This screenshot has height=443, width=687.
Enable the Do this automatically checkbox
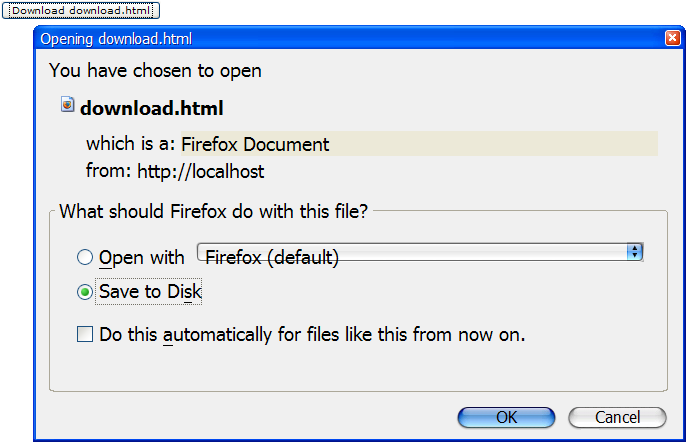pos(85,335)
